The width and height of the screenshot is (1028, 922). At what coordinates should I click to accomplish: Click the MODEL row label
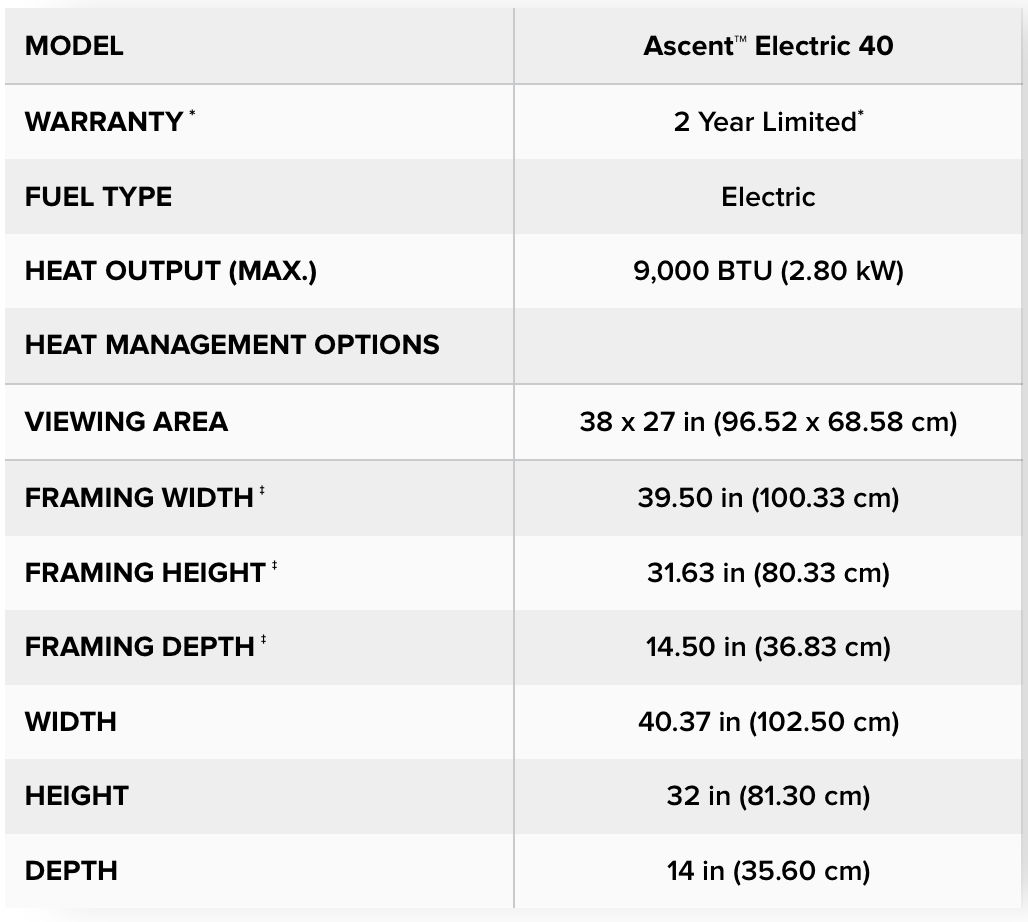pyautogui.click(x=74, y=46)
